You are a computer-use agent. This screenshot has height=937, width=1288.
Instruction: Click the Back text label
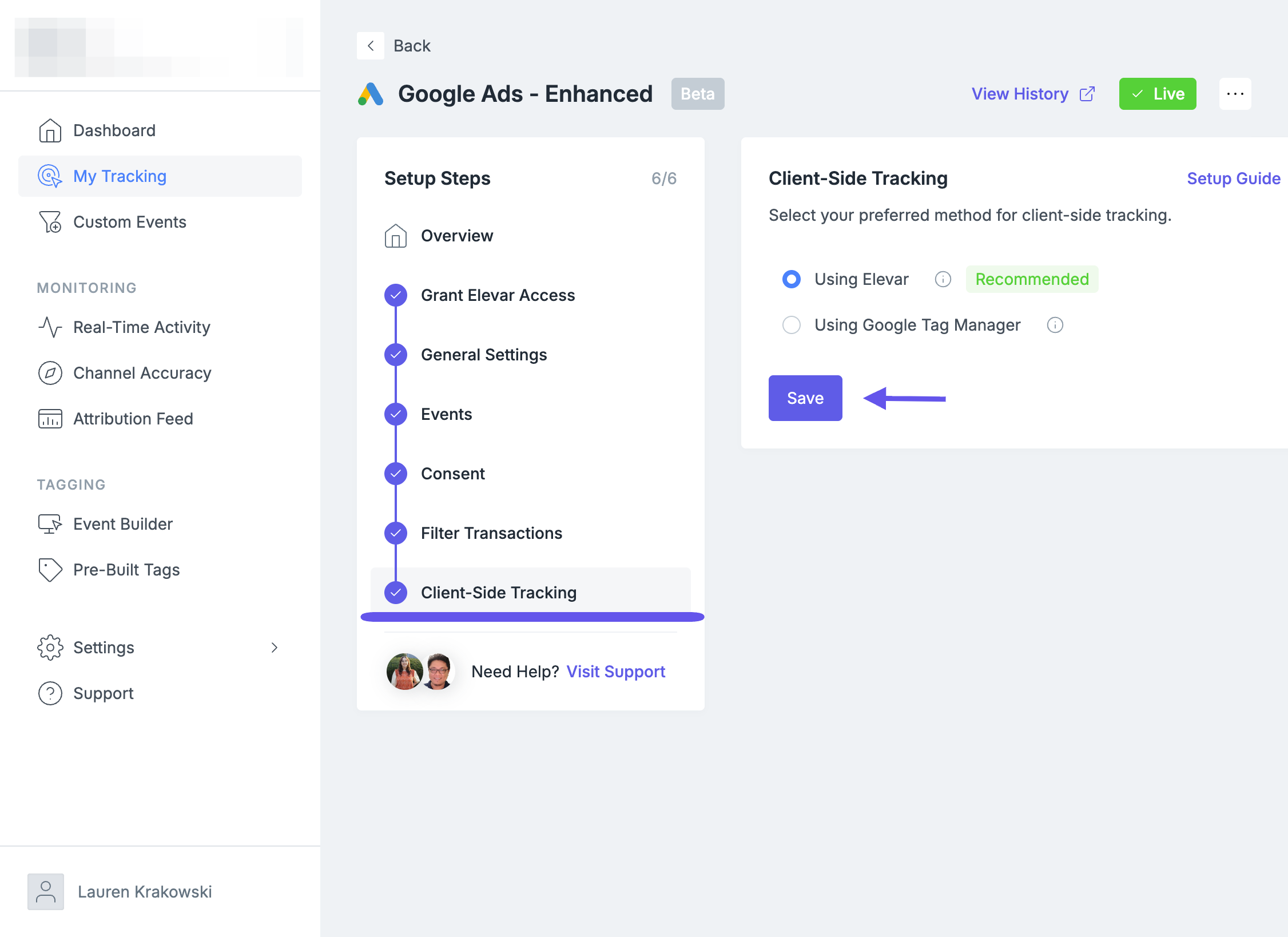click(412, 46)
